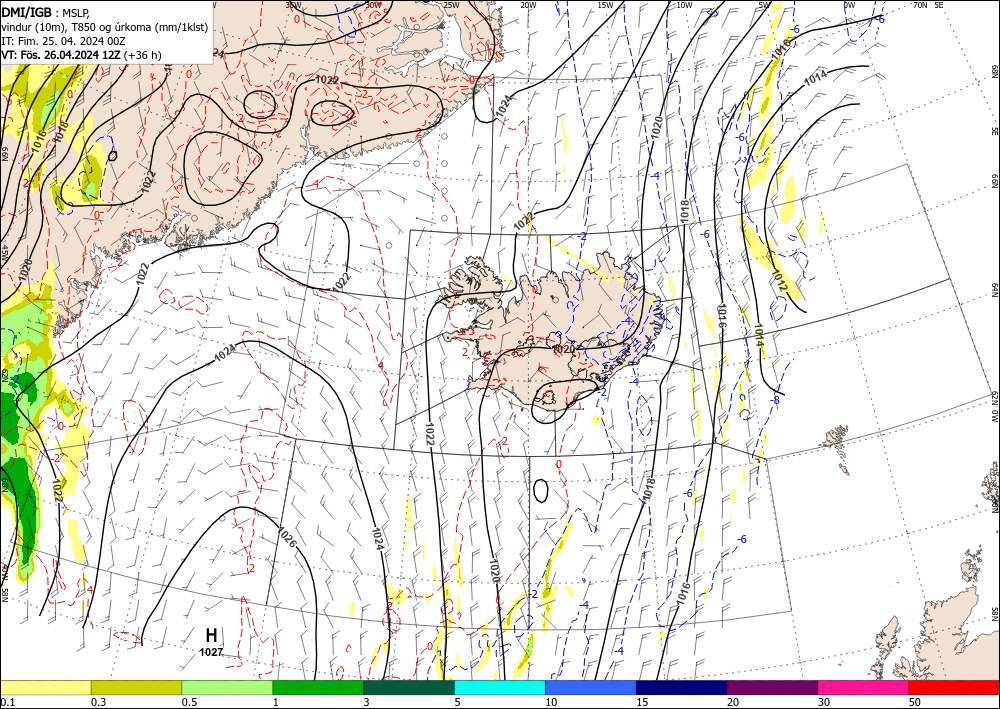Click the '25W' longitude label at top
The image size is (1000, 709).
tap(451, 5)
